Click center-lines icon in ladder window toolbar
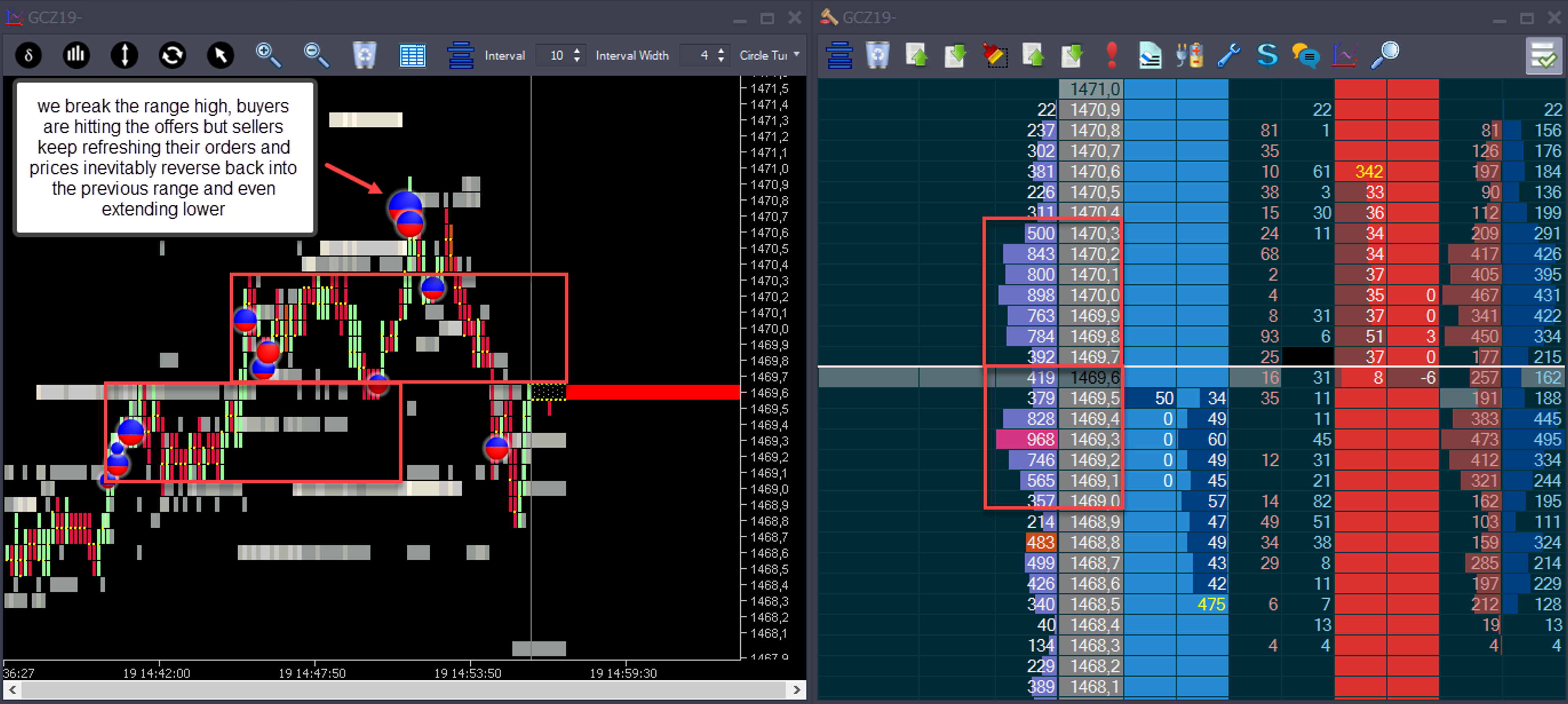Screen dimensions: 1568x704 click(840, 56)
